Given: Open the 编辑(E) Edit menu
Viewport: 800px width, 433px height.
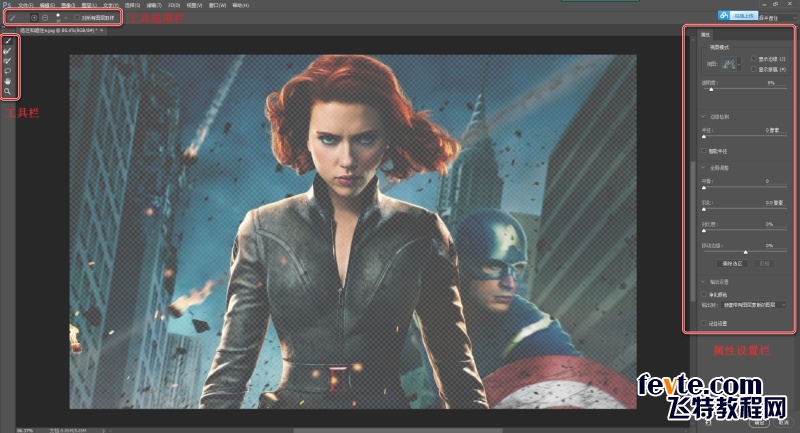Looking at the screenshot, I should (47, 5).
